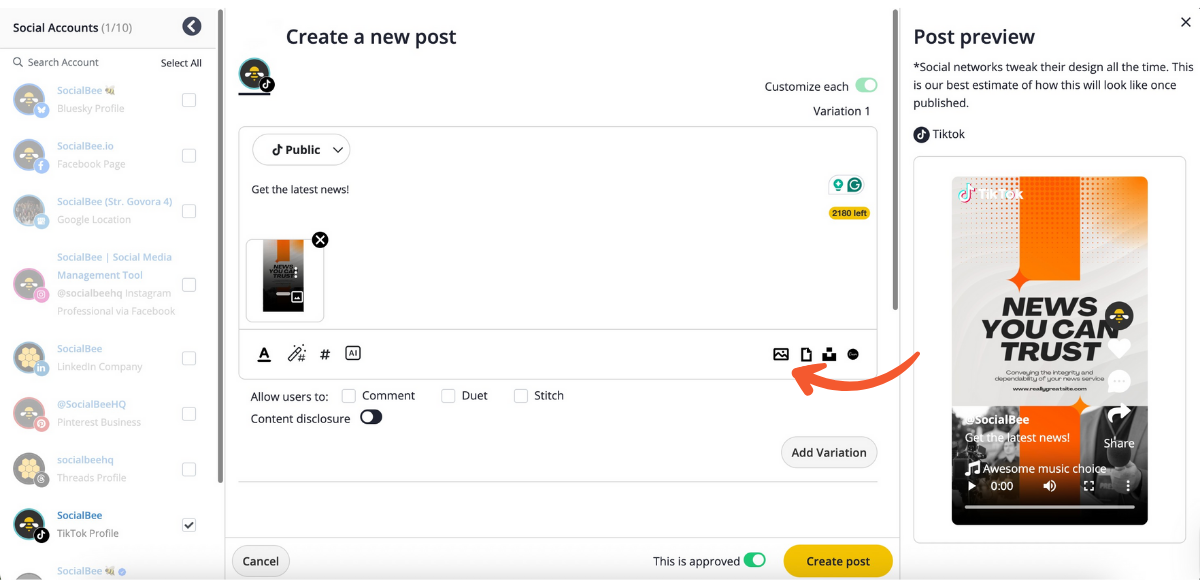Click the hashtag icon in editor toolbar

pos(325,354)
